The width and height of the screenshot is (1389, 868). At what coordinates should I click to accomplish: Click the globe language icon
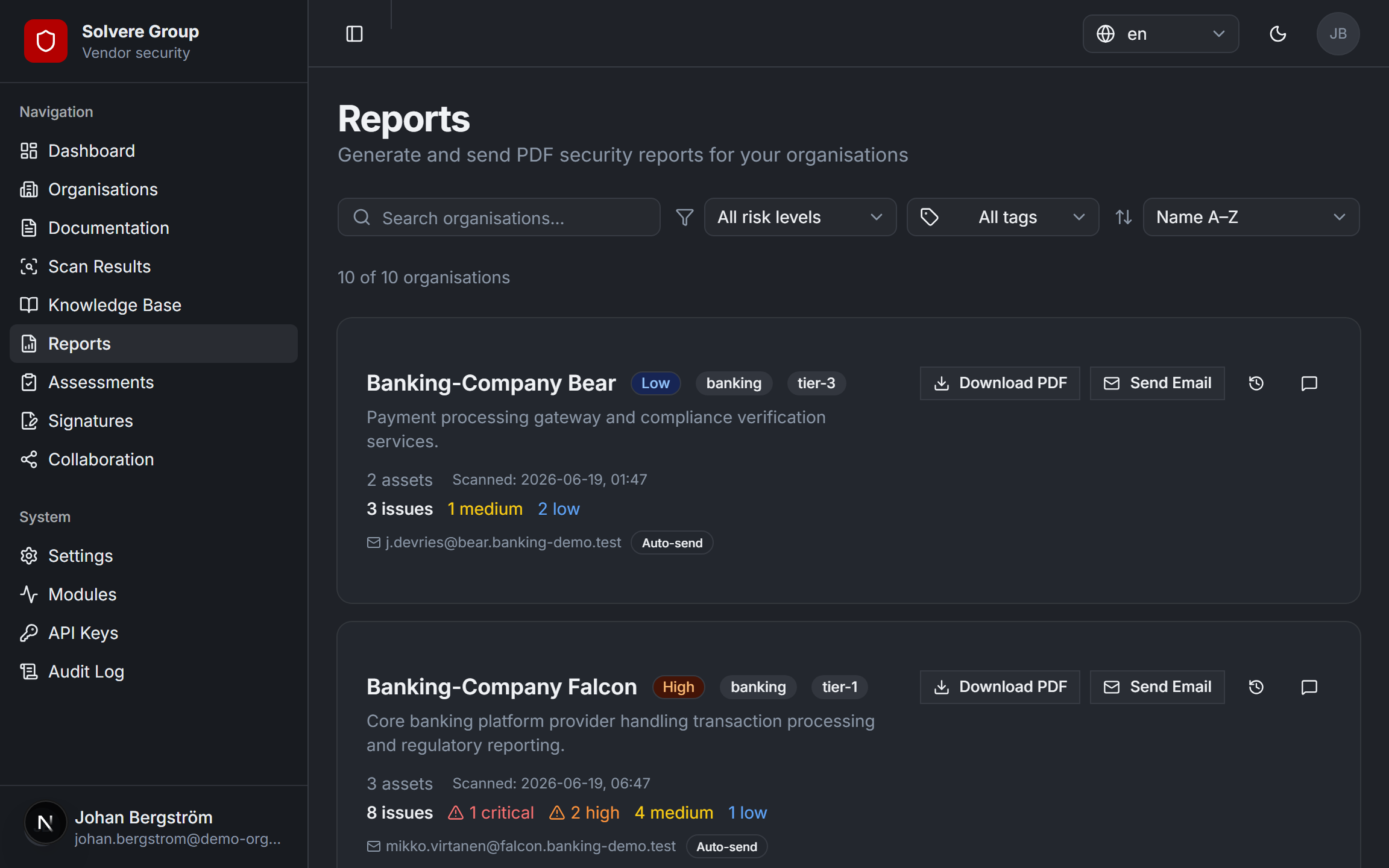coord(1106,34)
